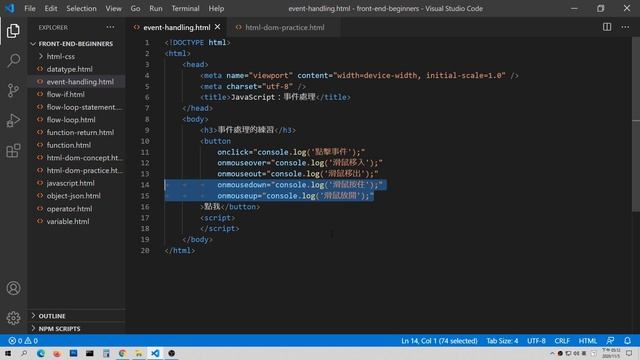Image resolution: width=640 pixels, height=360 pixels.
Task: Open the Run menu
Action: tap(156, 8)
